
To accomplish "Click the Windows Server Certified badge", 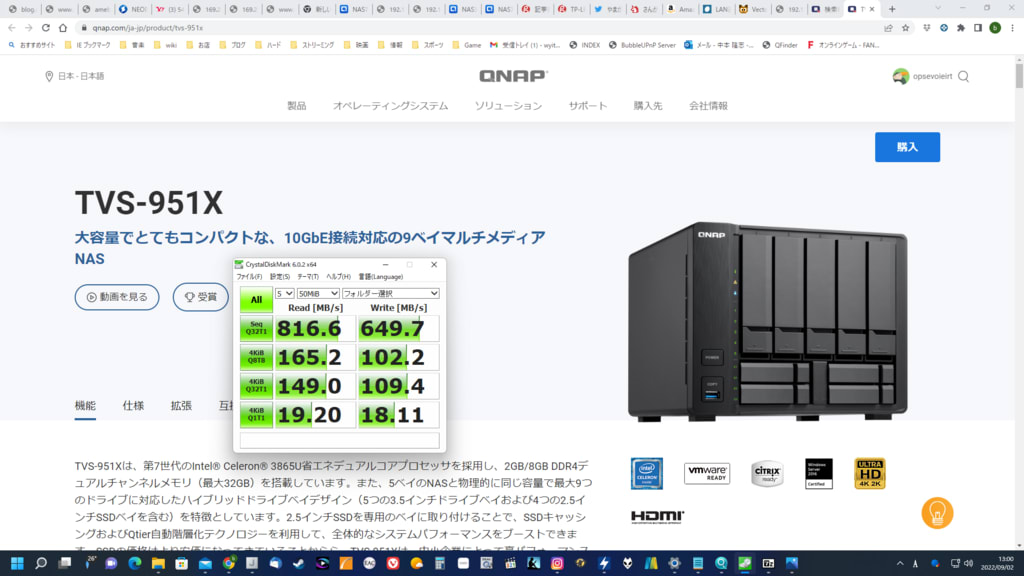I will coord(818,473).
